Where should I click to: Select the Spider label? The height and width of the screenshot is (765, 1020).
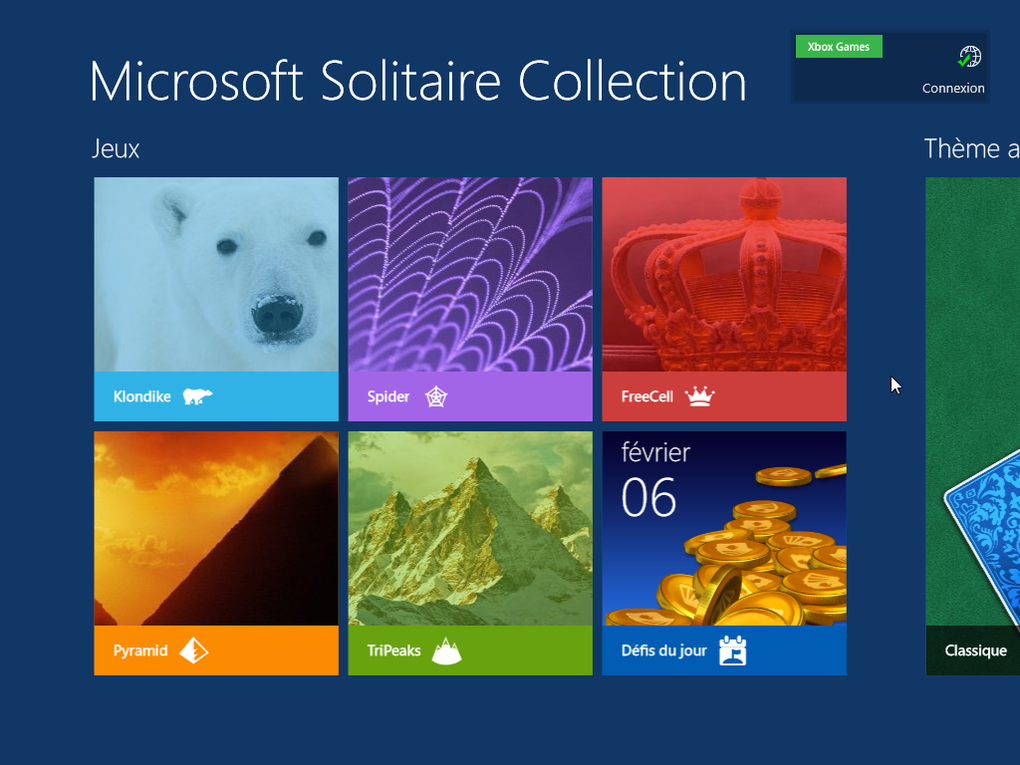click(388, 397)
